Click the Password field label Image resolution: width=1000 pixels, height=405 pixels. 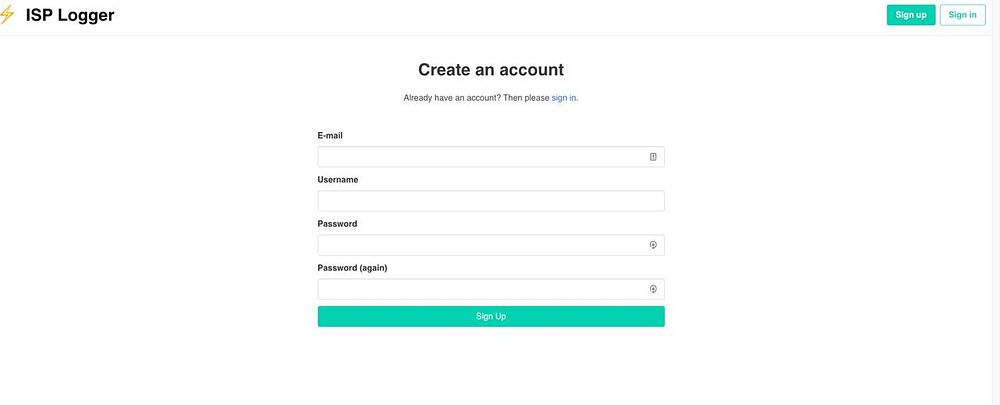[x=337, y=224]
